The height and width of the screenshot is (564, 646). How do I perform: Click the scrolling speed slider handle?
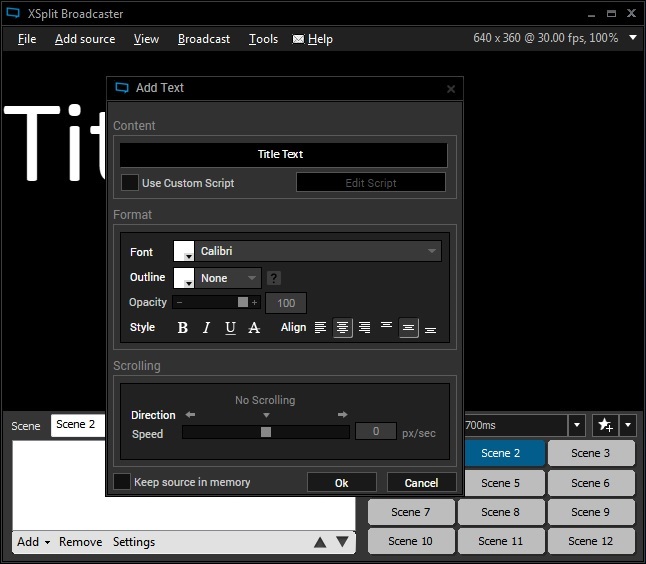[266, 432]
